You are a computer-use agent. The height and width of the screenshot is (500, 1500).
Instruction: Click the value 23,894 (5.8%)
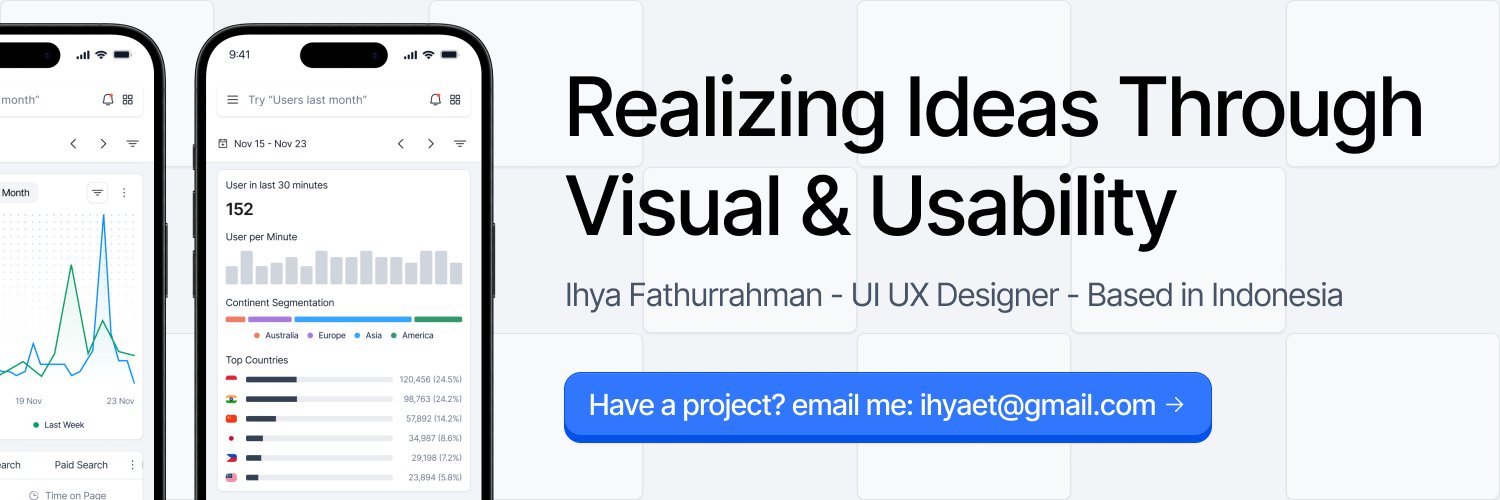point(435,477)
